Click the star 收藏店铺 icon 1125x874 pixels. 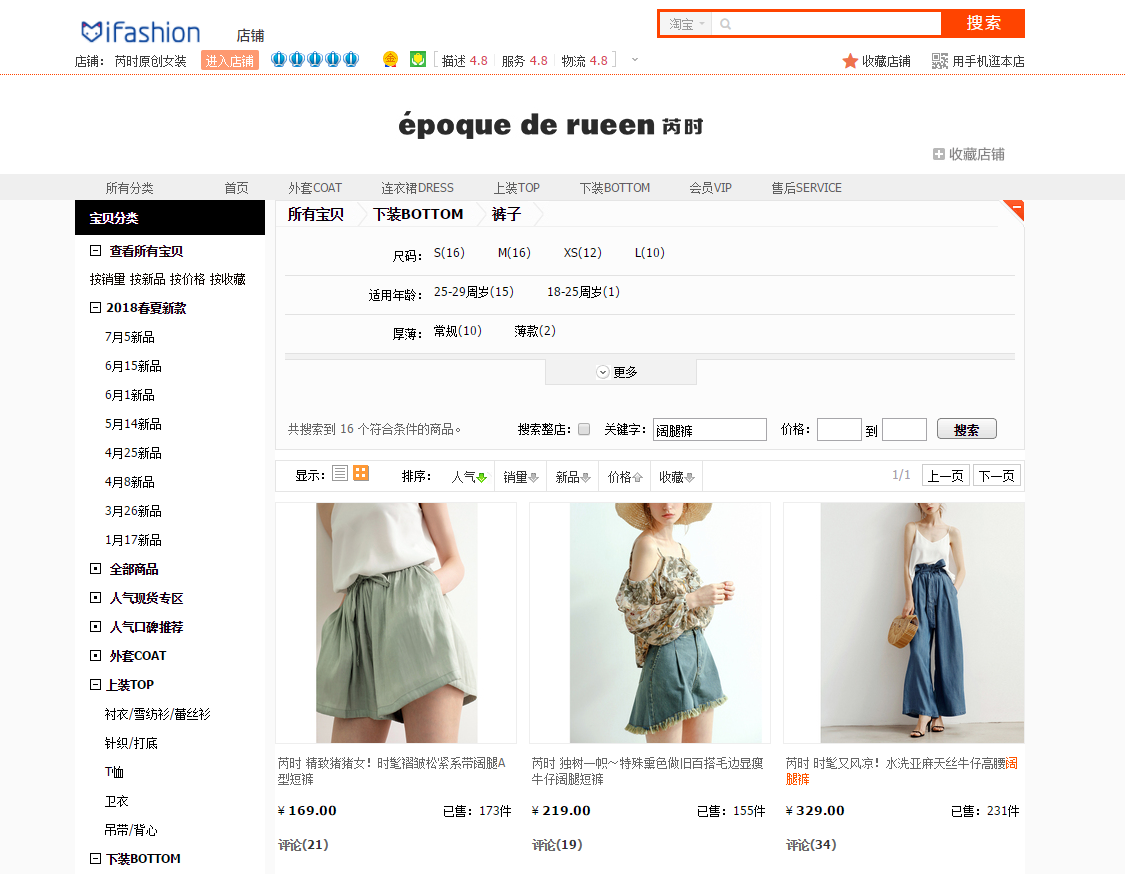click(x=850, y=61)
